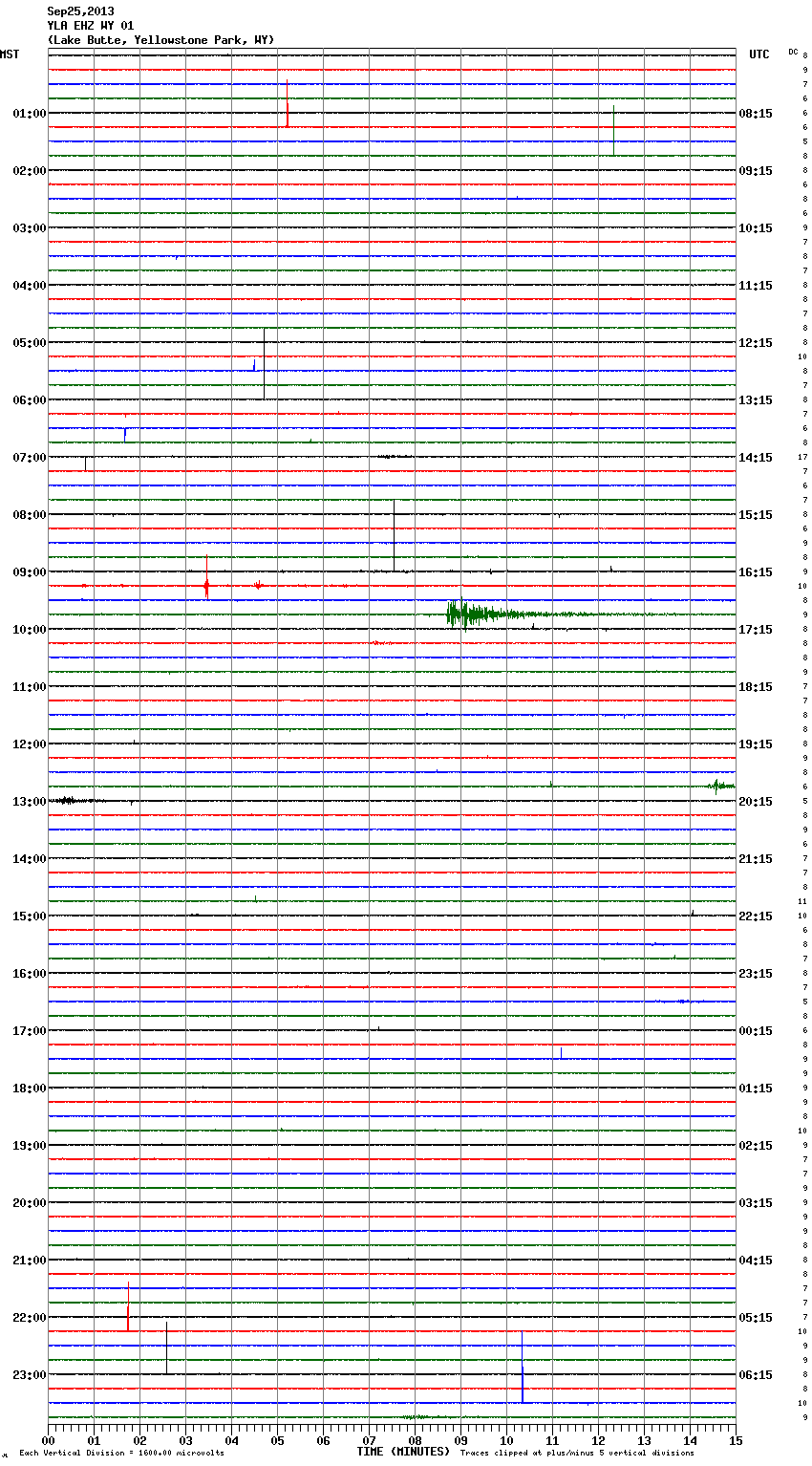Image resolution: width=812 pixels, height=1466 pixels.
Task: Click the tall red spike above the 22:00 trace
Action: point(128,1306)
